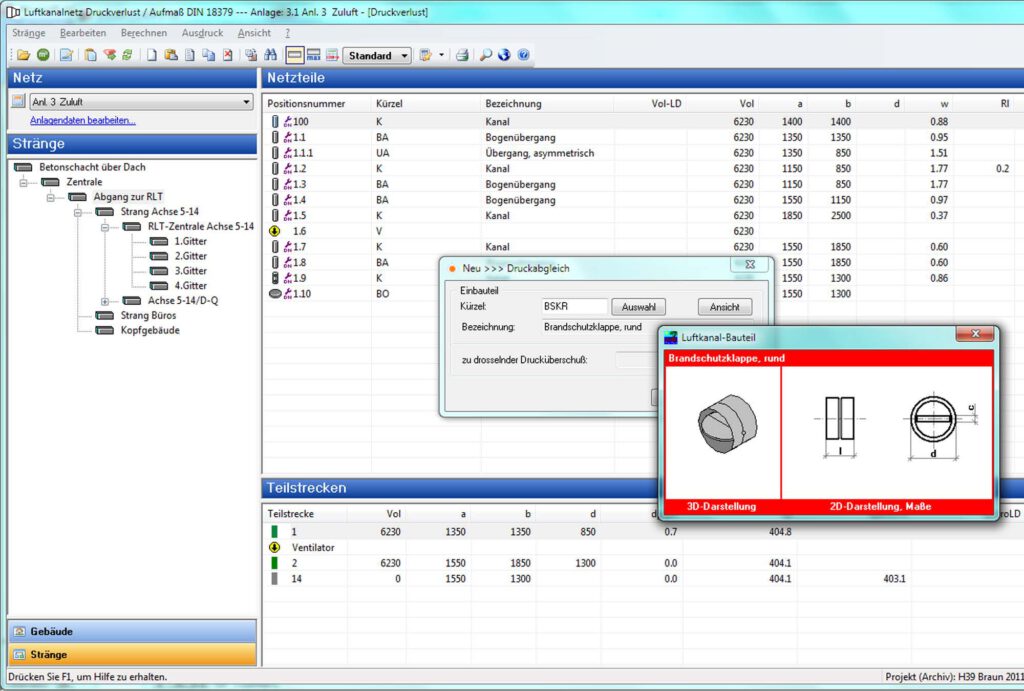Click the yellow ventilator icon in row 1.6
The width and height of the screenshot is (1024, 691).
275,231
